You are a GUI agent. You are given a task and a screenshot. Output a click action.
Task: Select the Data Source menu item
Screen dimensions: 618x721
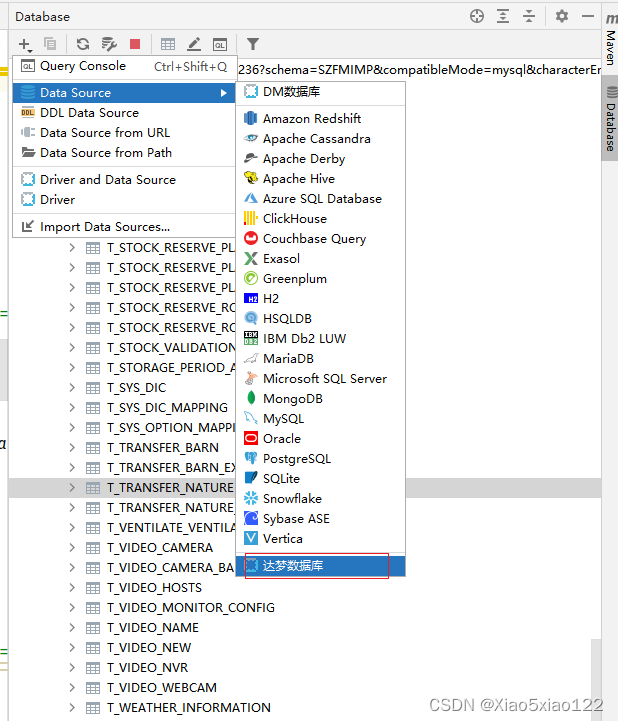(124, 93)
